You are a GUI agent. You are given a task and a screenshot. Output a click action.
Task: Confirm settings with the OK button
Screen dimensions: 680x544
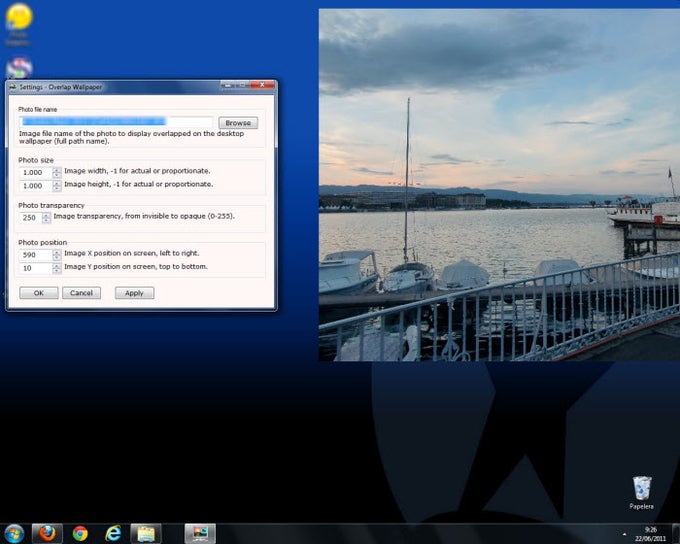pyautogui.click(x=39, y=293)
